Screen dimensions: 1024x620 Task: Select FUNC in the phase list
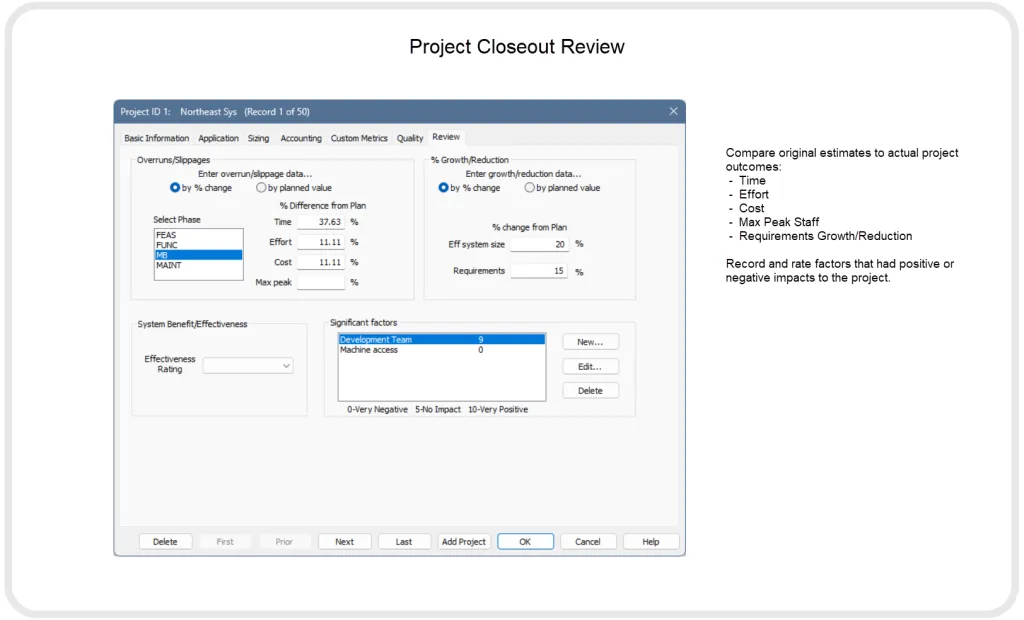point(199,245)
